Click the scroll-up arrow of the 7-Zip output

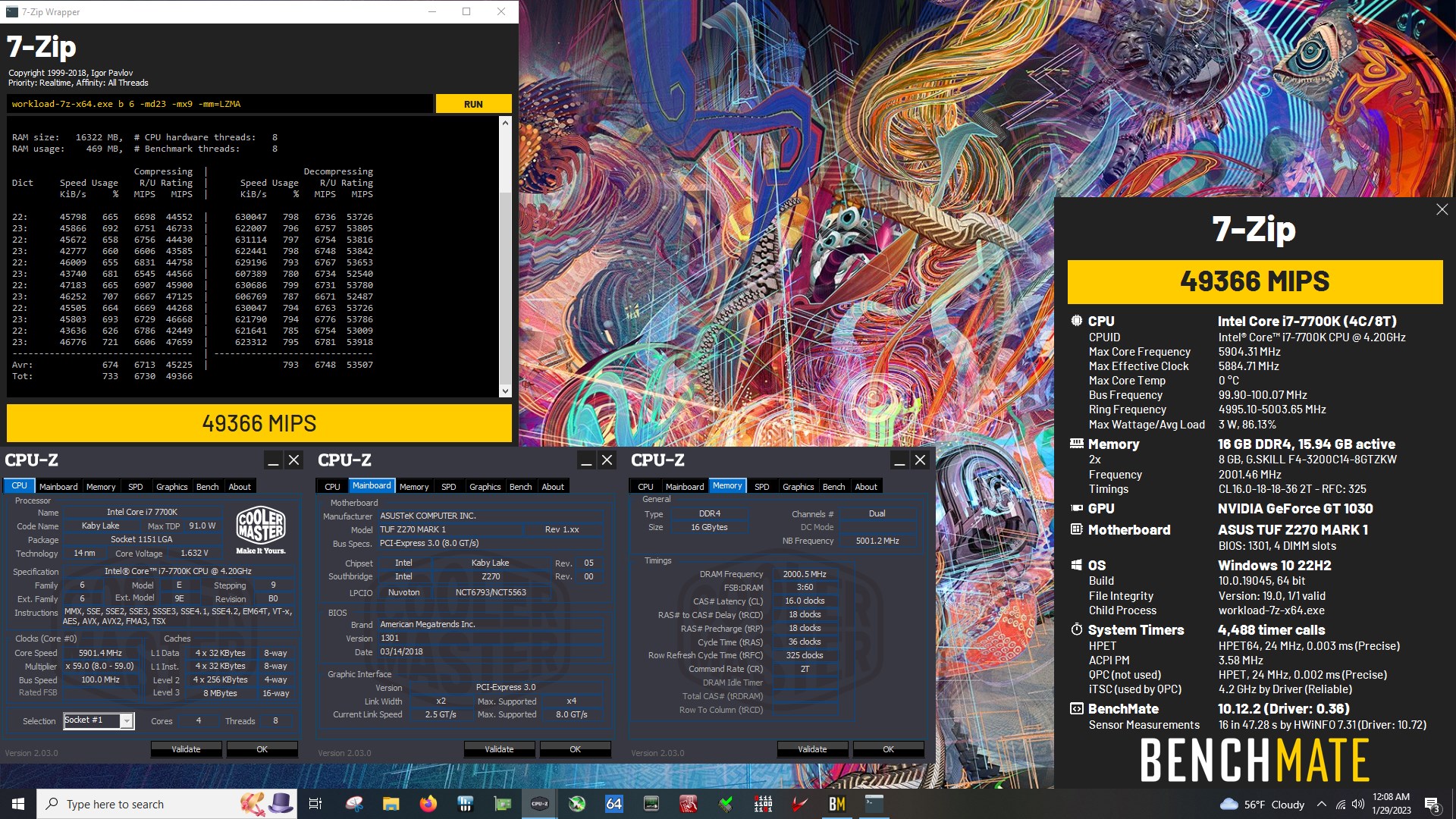[x=505, y=123]
